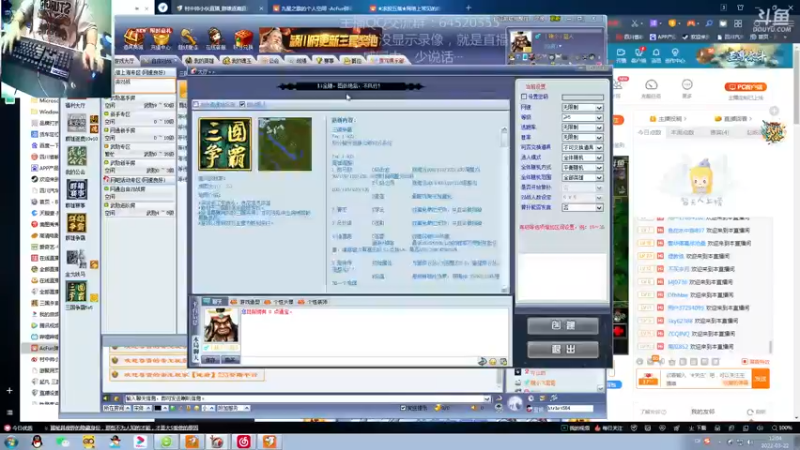This screenshot has height=450, width=800.
Task: Click the orange 发送 button in Douyu chat
Action: (761, 379)
